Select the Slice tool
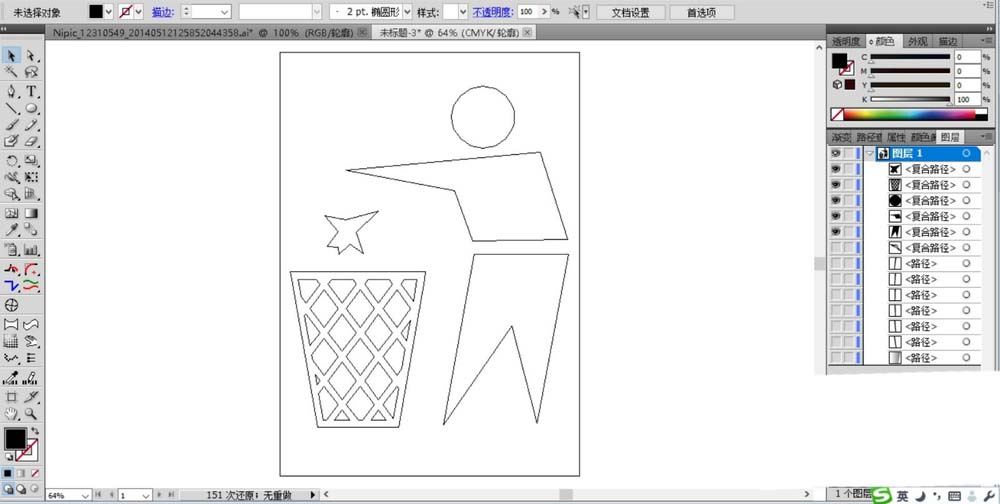The height and width of the screenshot is (504, 1000). (31, 397)
